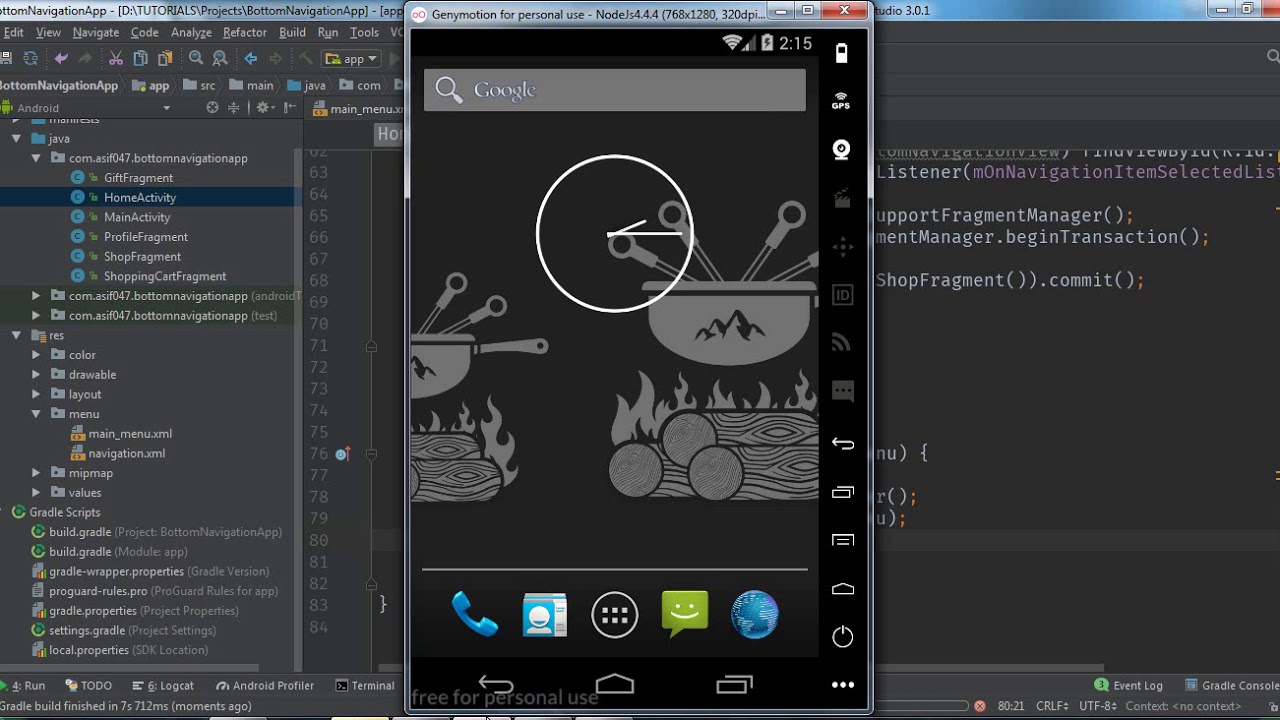Expand the color folder

[36, 355]
